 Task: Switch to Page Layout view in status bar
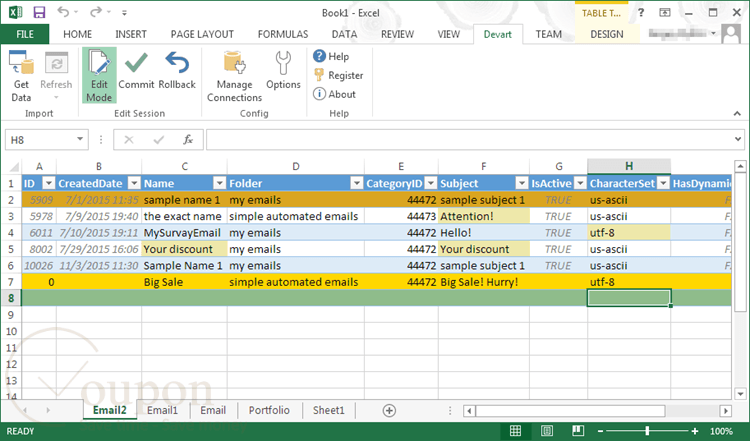tap(547, 430)
